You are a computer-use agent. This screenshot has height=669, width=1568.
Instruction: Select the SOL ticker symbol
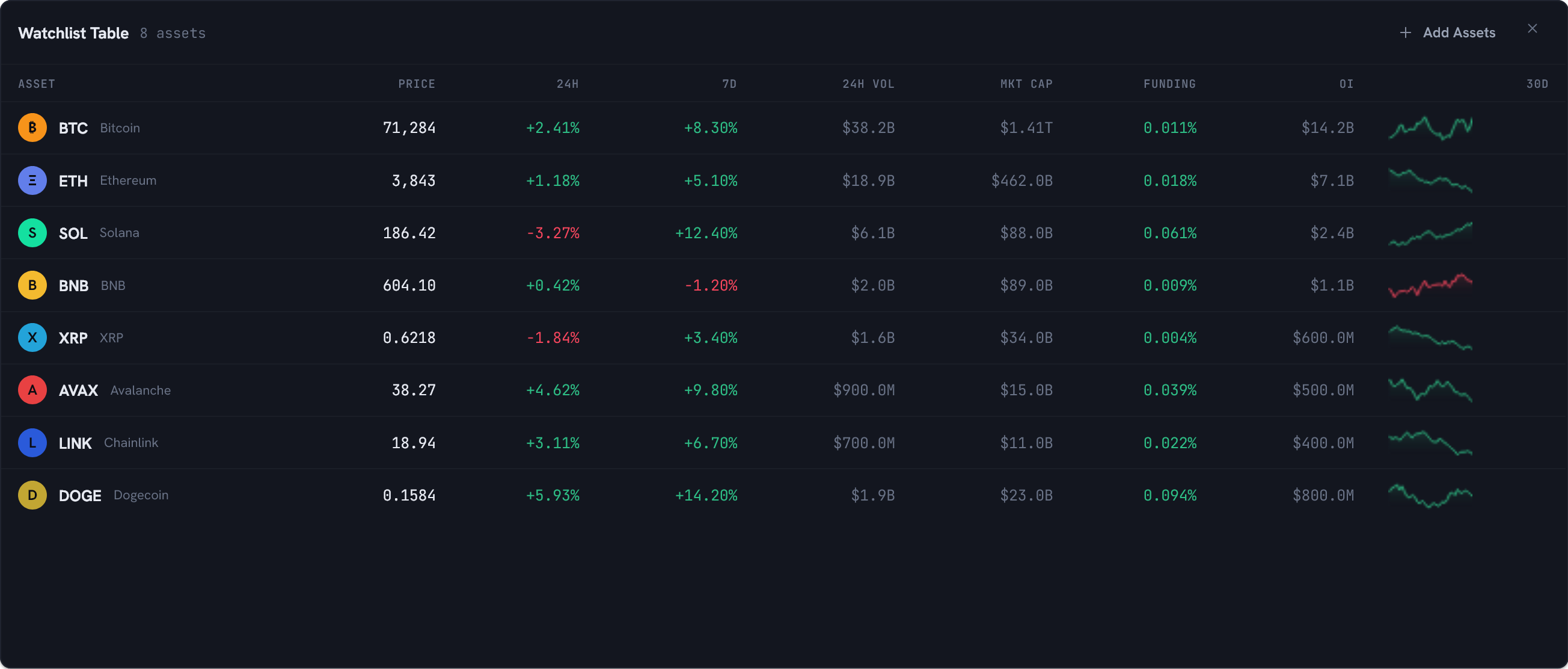pyautogui.click(x=73, y=233)
